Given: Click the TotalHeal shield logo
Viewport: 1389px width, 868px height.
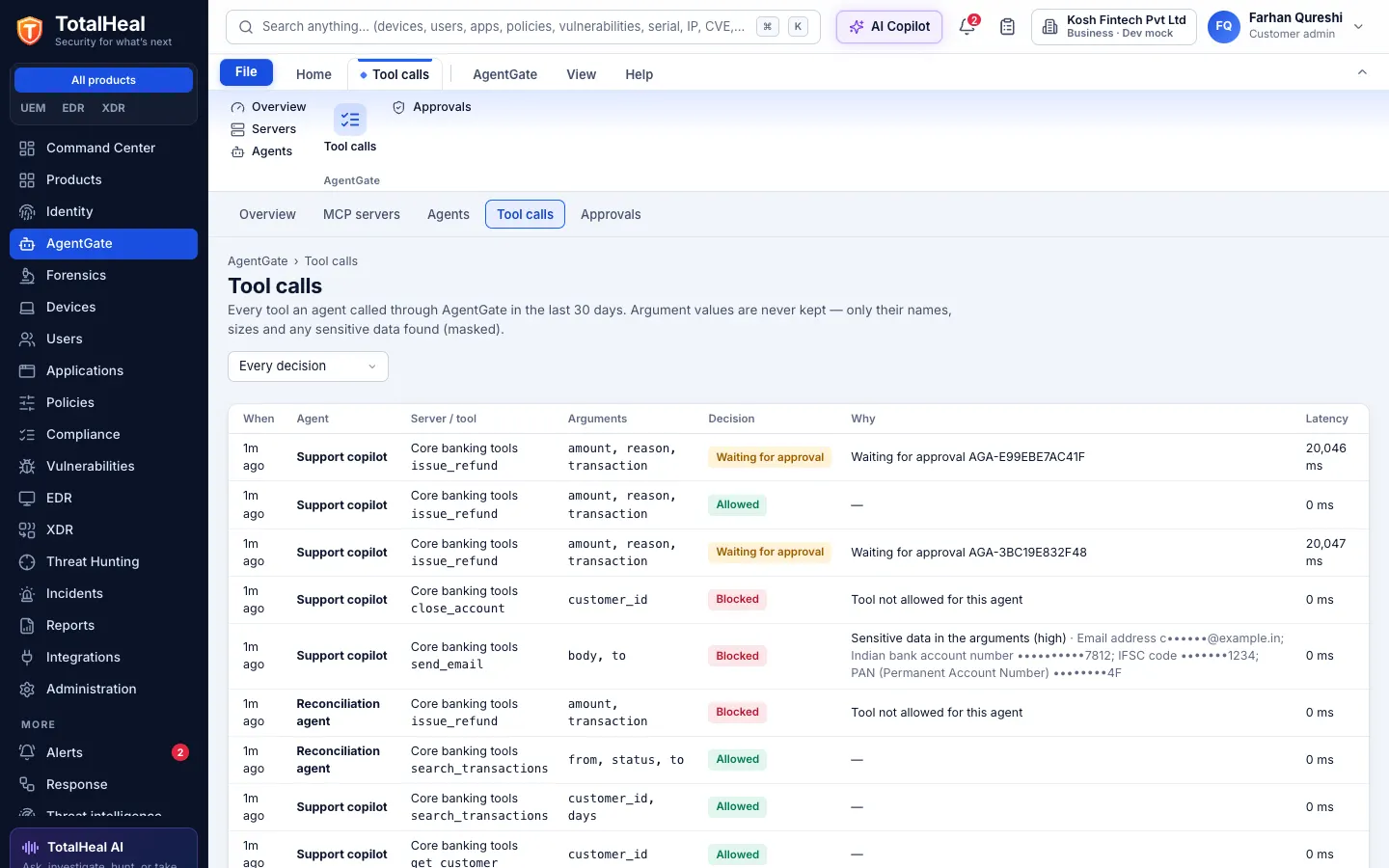Looking at the screenshot, I should 30,31.
